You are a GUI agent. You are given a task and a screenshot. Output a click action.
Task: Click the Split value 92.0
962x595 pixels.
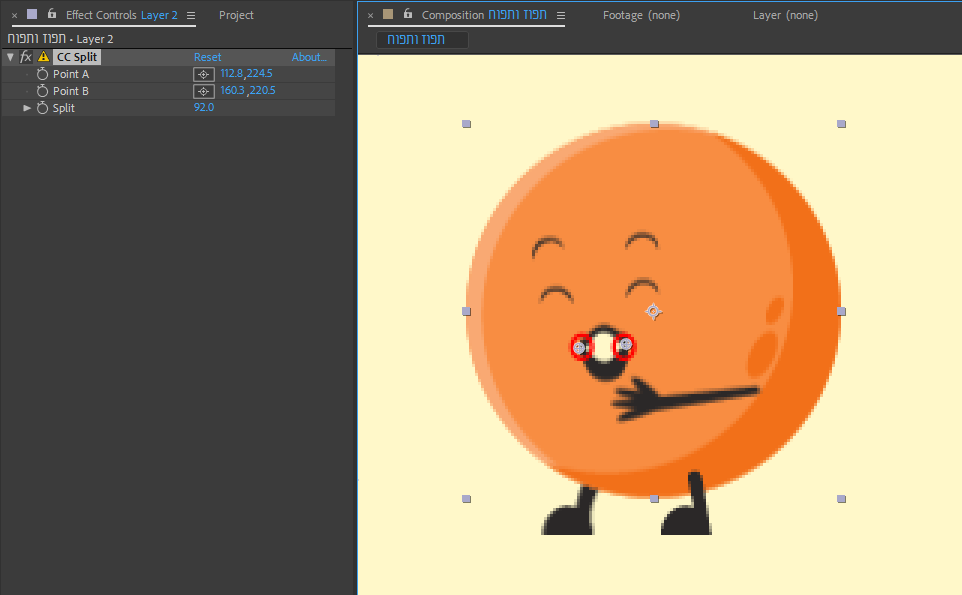click(x=204, y=107)
